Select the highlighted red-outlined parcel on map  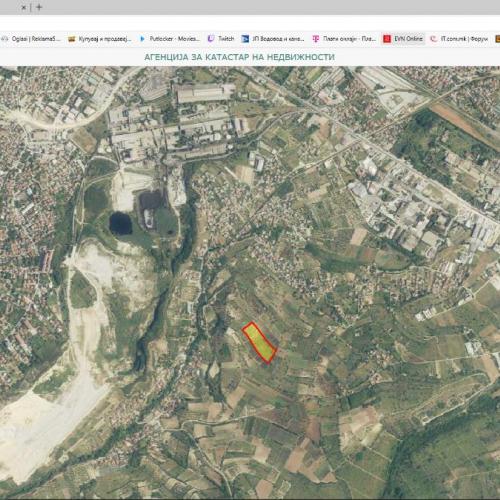pos(260,342)
